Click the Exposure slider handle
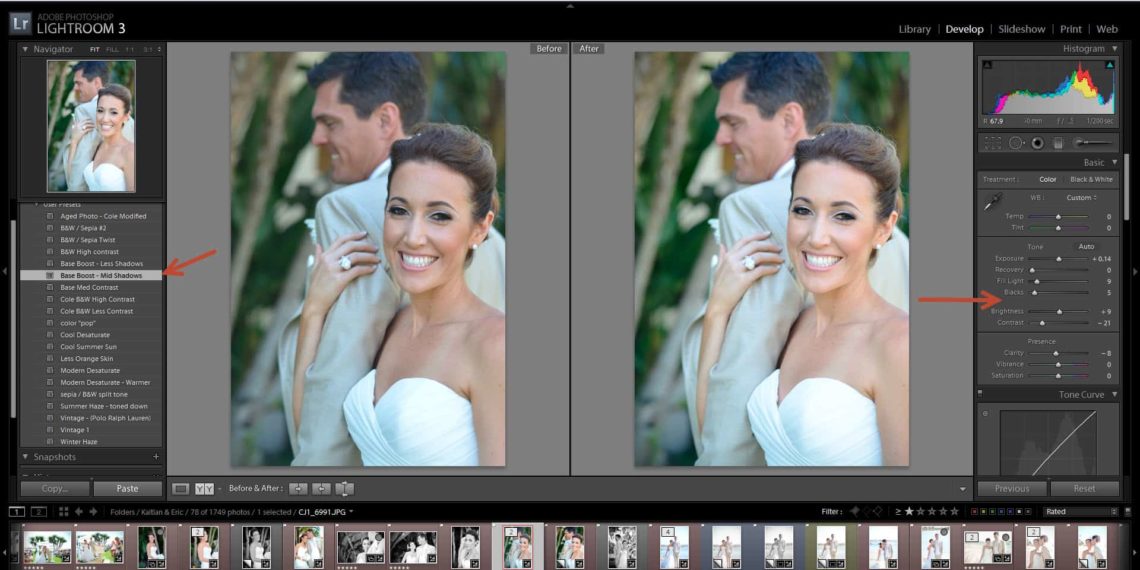The image size is (1140, 570). pyautogui.click(x=1059, y=259)
